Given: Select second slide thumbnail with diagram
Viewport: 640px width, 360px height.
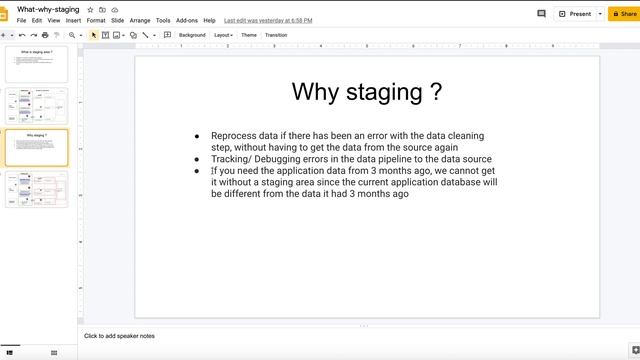Looking at the screenshot, I should tap(37, 106).
